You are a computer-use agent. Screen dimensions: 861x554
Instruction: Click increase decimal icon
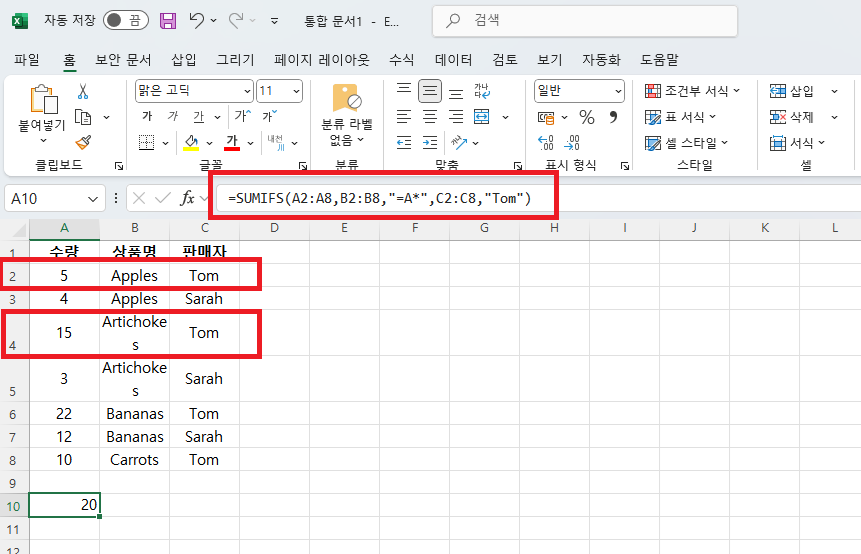546,143
